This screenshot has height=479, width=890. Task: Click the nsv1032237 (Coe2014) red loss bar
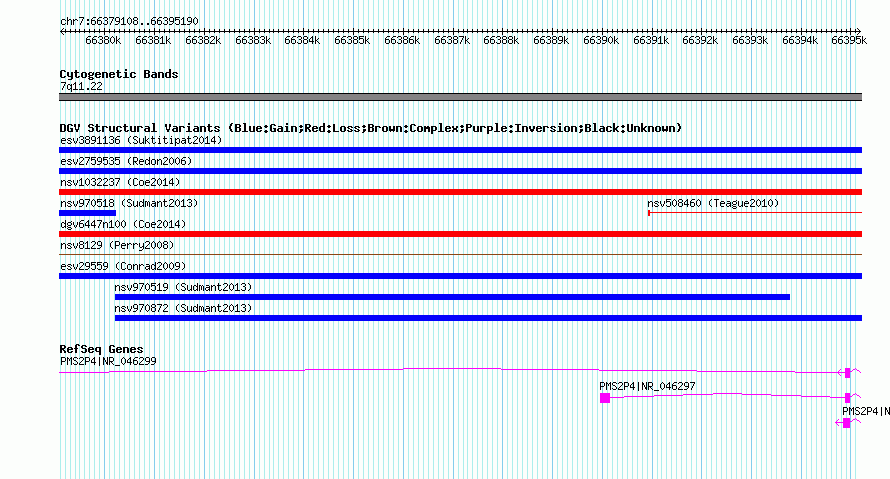point(460,192)
